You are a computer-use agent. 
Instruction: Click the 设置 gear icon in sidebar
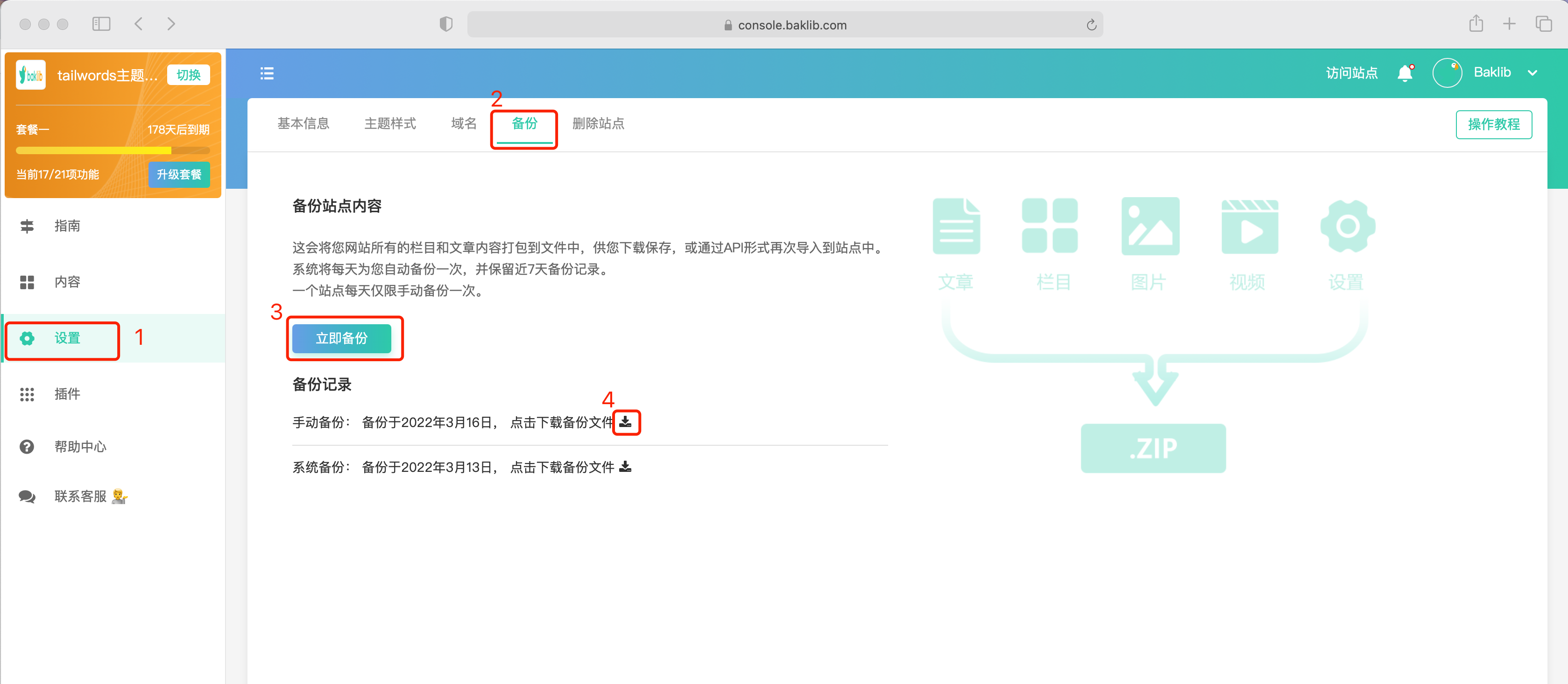click(27, 339)
